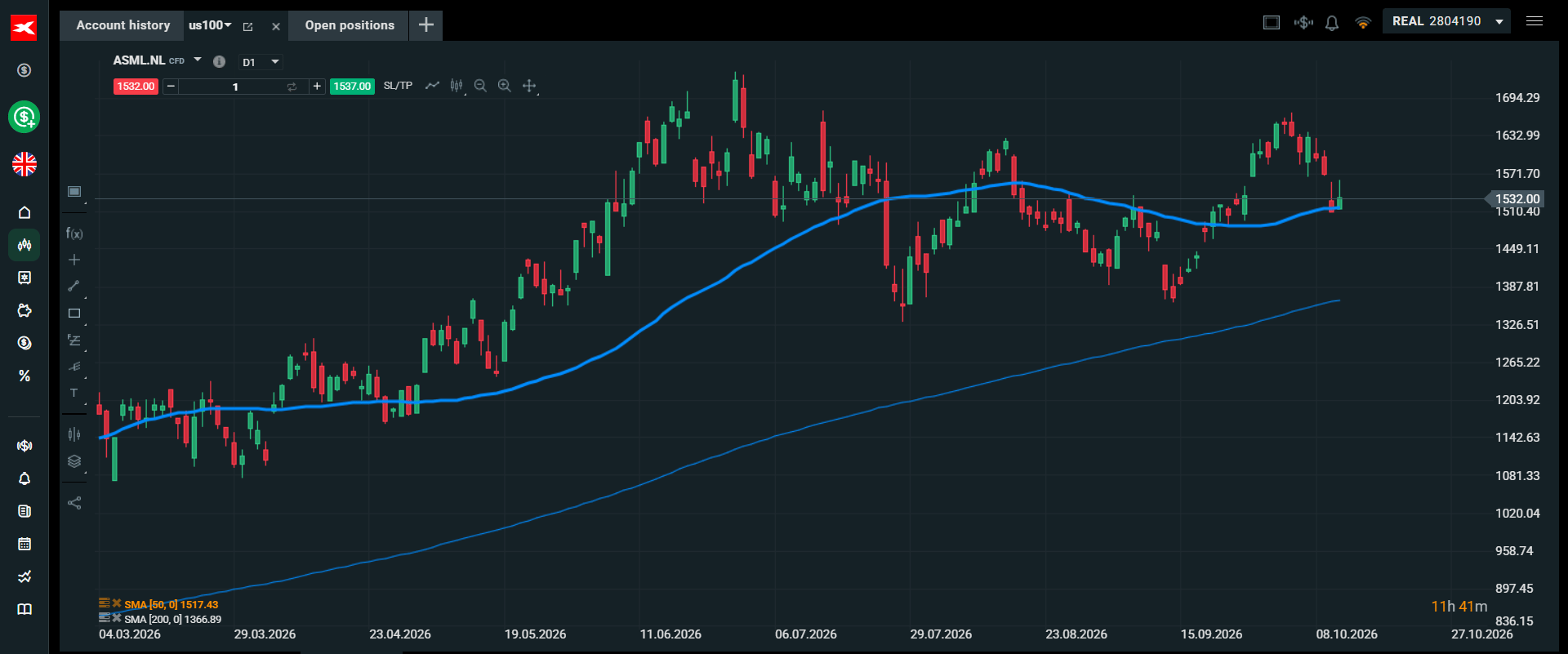Zoom in on the chart

505,86
